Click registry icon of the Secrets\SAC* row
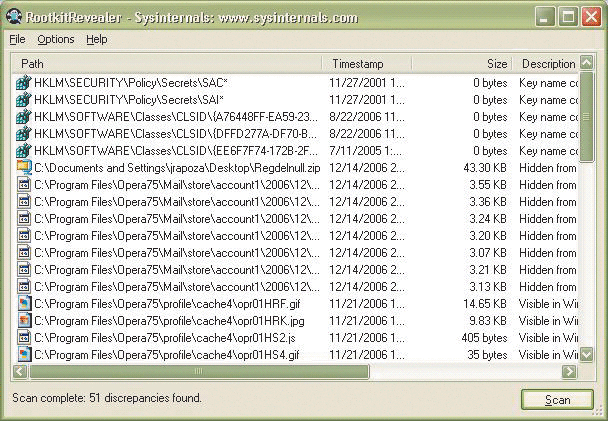608x421 pixels. pos(24,83)
